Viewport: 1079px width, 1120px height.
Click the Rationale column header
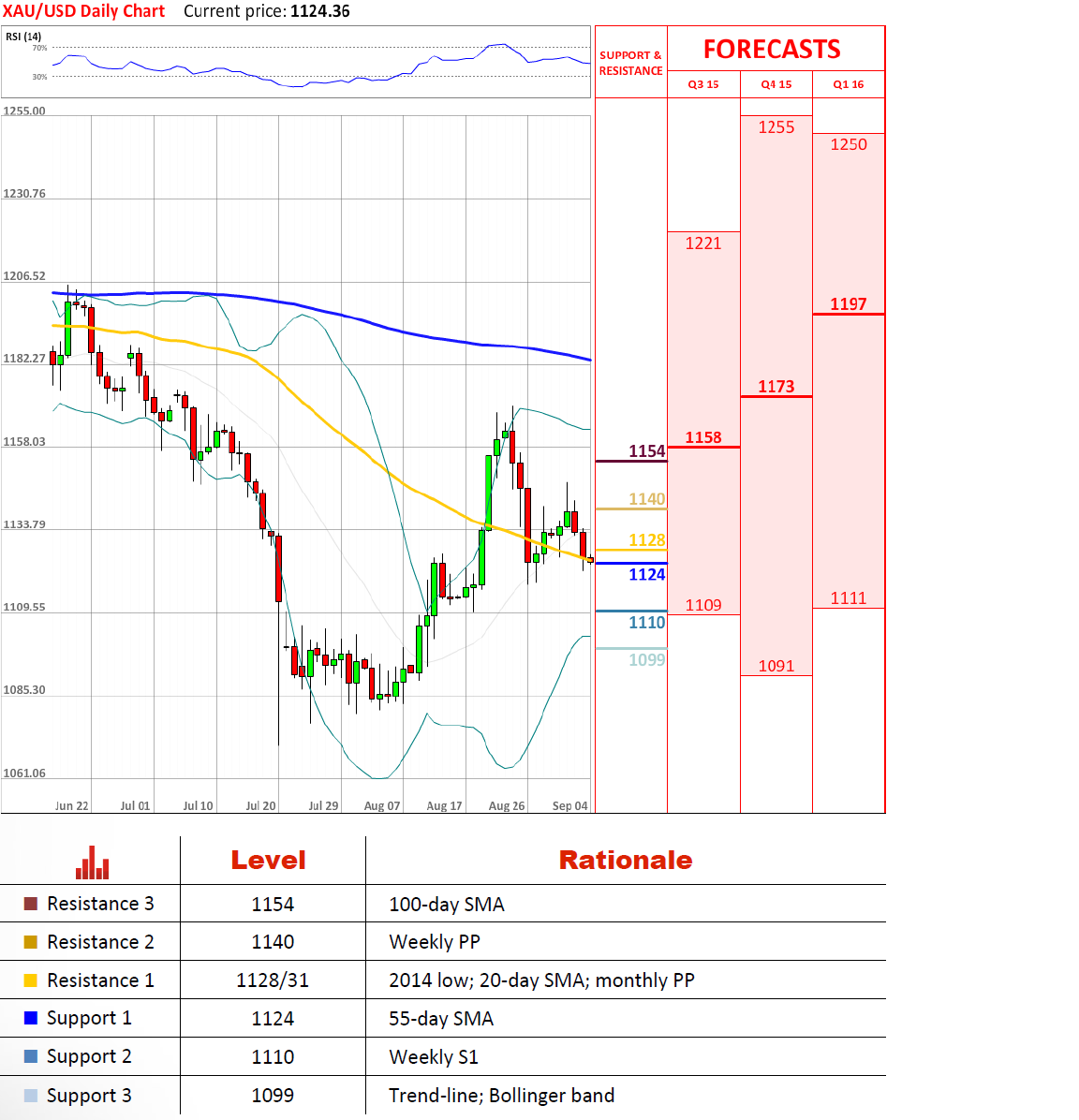(x=626, y=860)
